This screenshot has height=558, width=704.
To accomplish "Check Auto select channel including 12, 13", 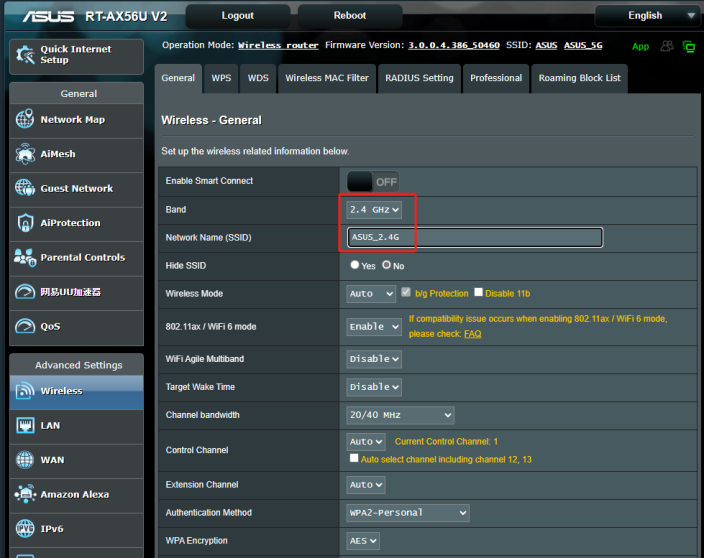I will [x=354, y=458].
